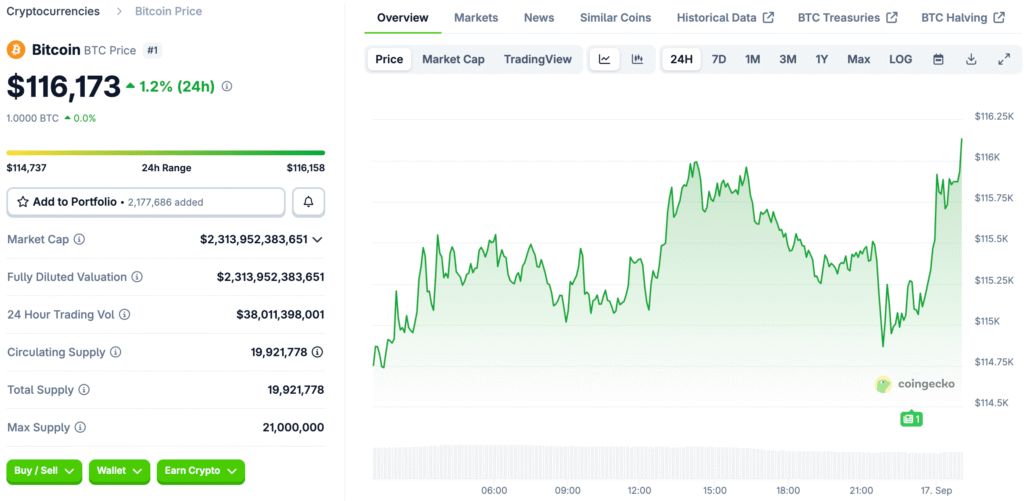Switch to candlestick chart icon
The image size is (1024, 501).
click(x=637, y=59)
